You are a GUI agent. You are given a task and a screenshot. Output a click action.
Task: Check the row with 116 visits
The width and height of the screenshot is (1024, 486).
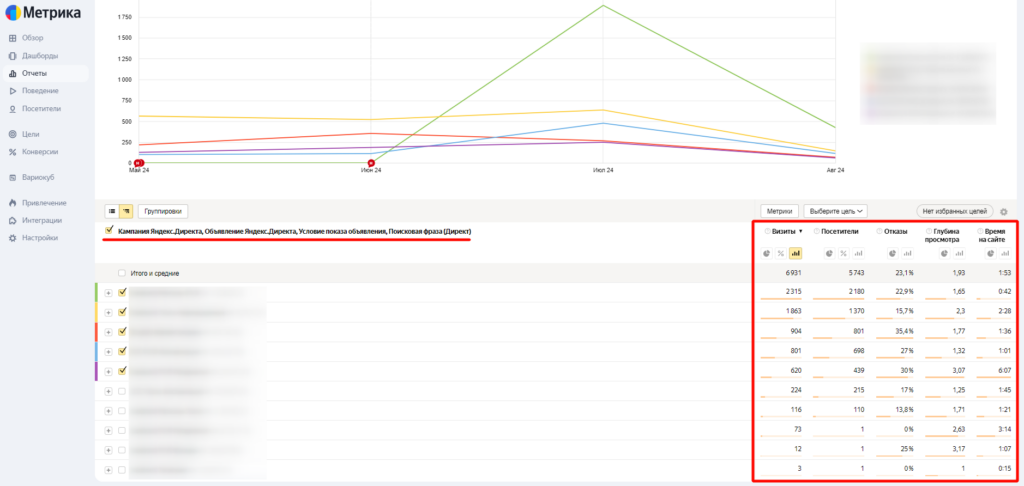pyautogui.click(x=121, y=411)
